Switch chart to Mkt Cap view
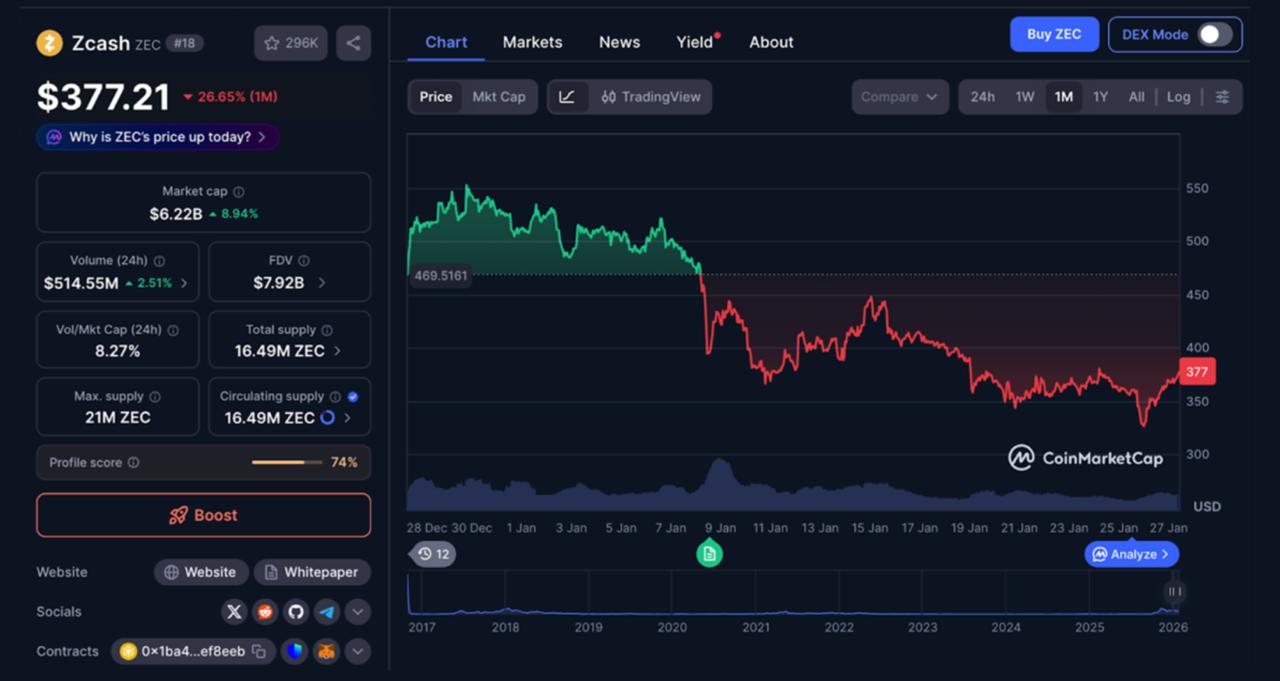Image resolution: width=1280 pixels, height=681 pixels. [498, 97]
